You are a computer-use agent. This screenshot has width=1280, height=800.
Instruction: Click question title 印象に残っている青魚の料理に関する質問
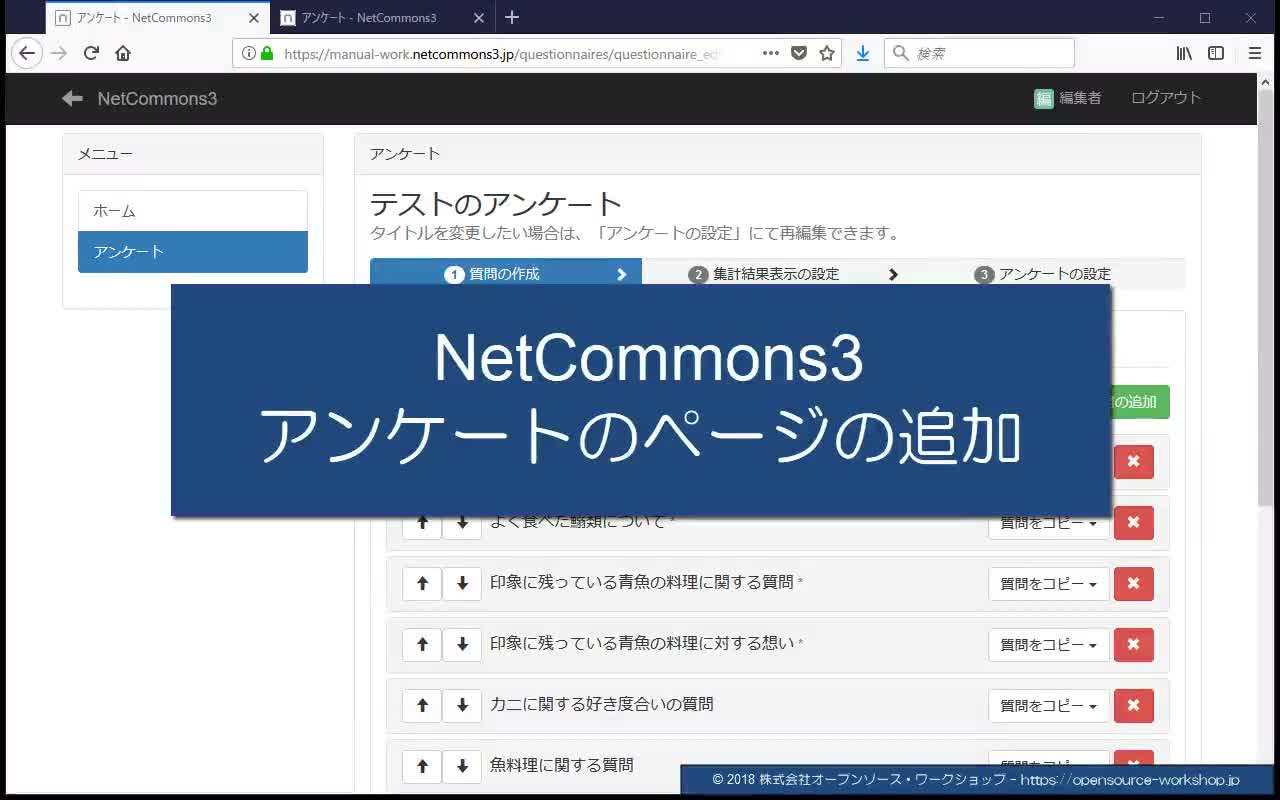(x=642, y=582)
